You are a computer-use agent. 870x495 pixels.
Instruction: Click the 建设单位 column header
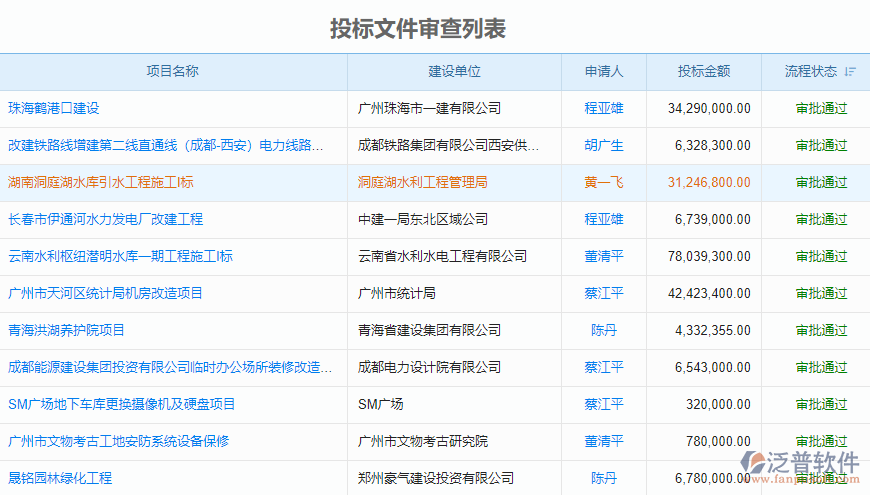454,72
